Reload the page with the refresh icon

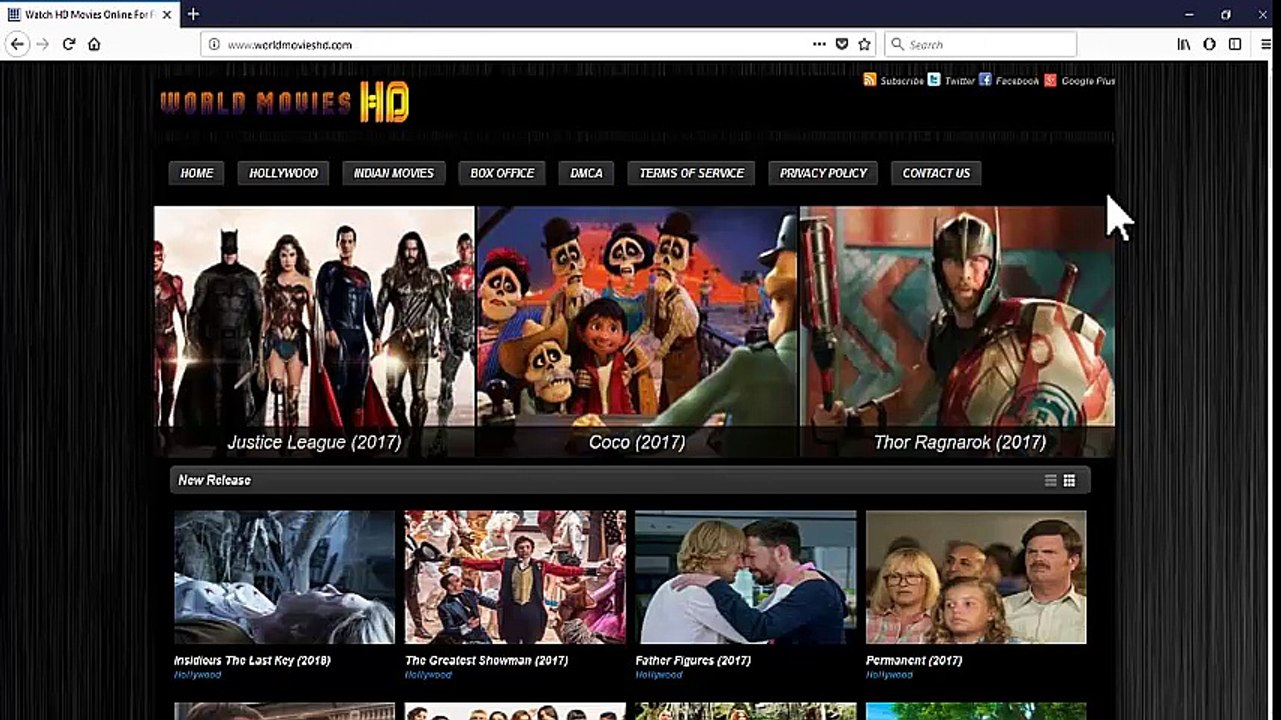click(x=69, y=44)
